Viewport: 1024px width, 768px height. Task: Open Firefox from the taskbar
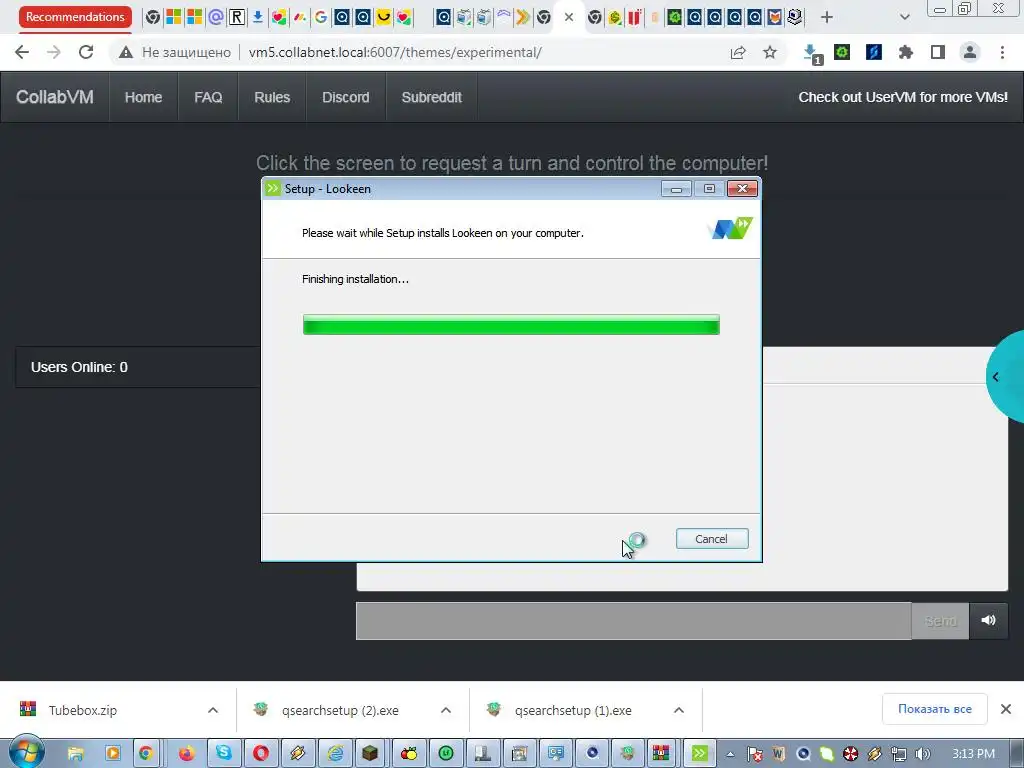187,754
